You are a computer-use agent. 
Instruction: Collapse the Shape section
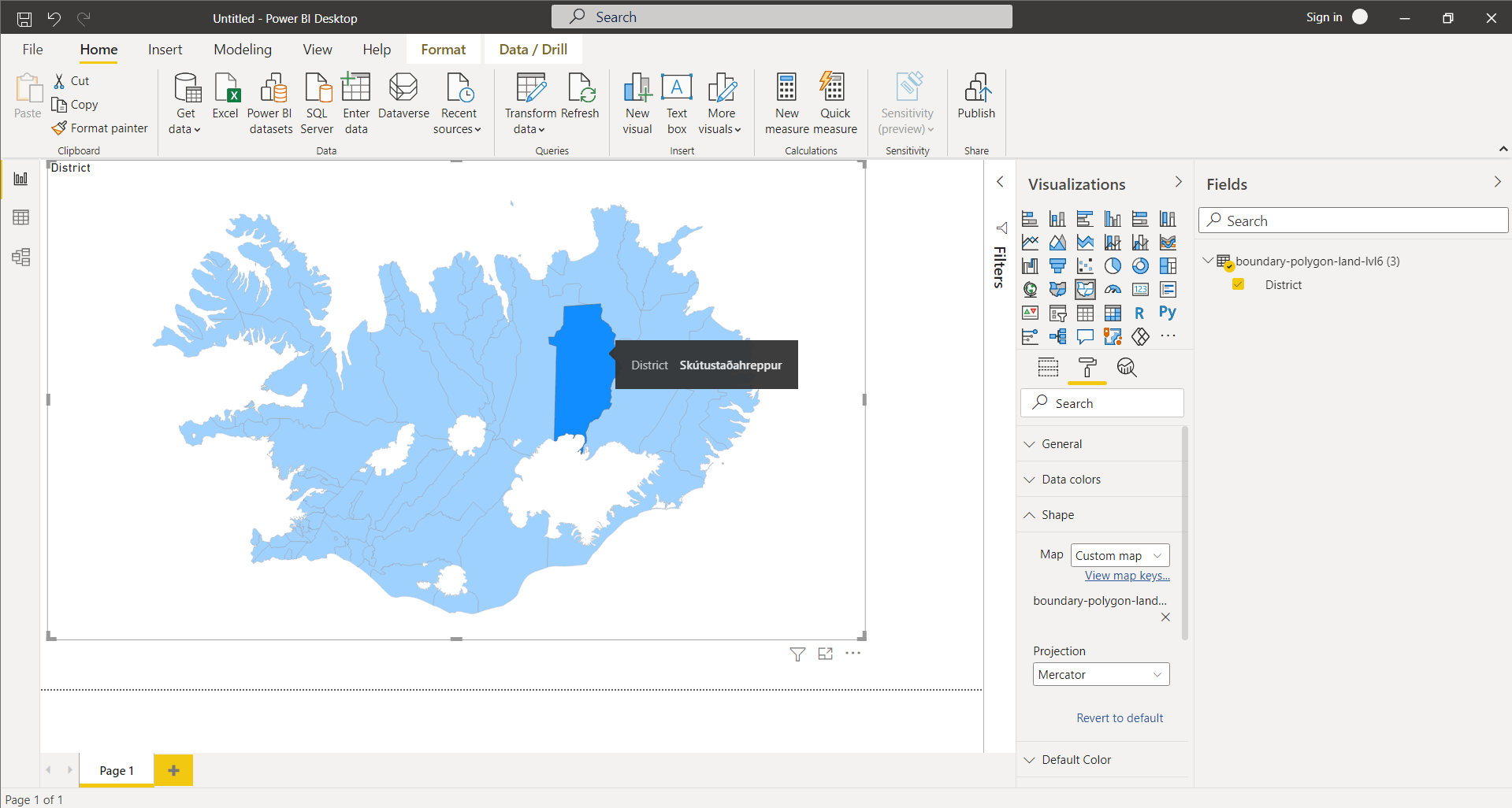[x=1029, y=514]
